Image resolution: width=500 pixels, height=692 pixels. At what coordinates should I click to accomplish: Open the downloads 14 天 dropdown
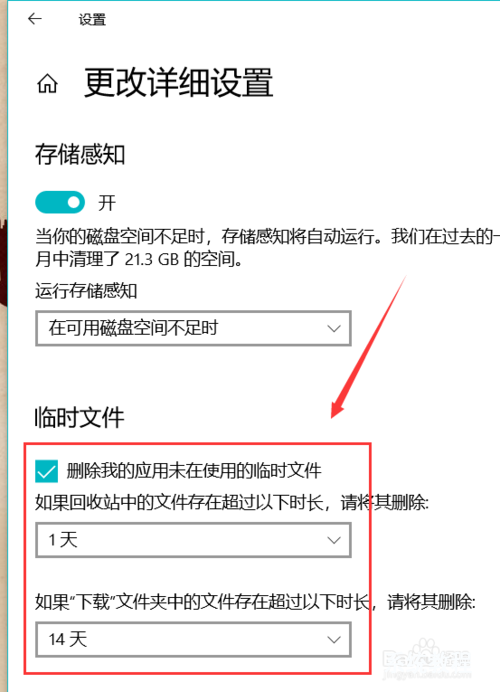tap(193, 639)
